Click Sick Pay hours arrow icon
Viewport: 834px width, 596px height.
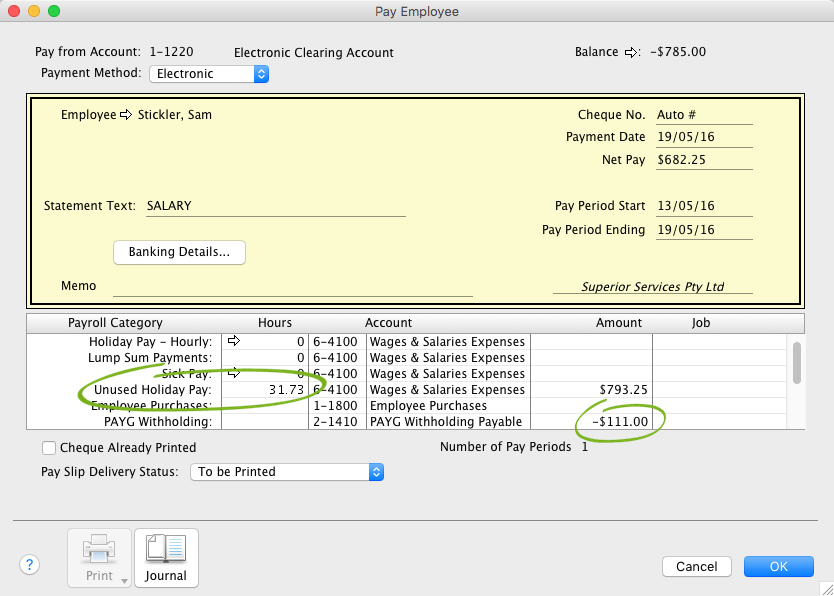(x=234, y=374)
